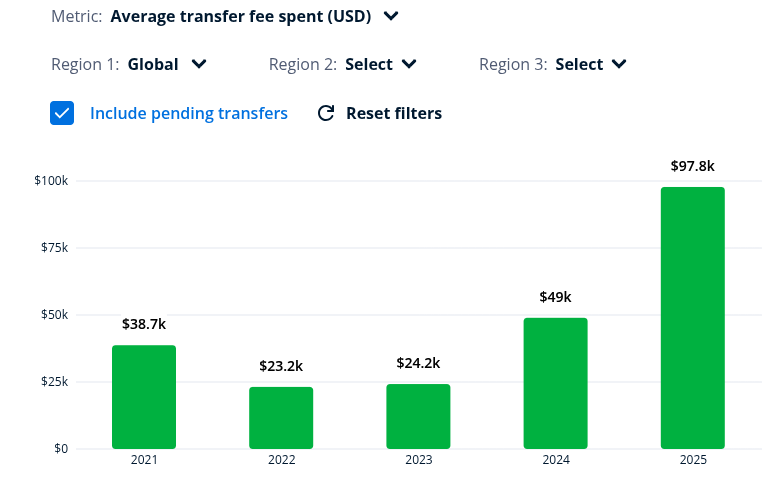773x482 pixels.
Task: Uncheck the Include pending transfers checkbox
Action: [62, 113]
